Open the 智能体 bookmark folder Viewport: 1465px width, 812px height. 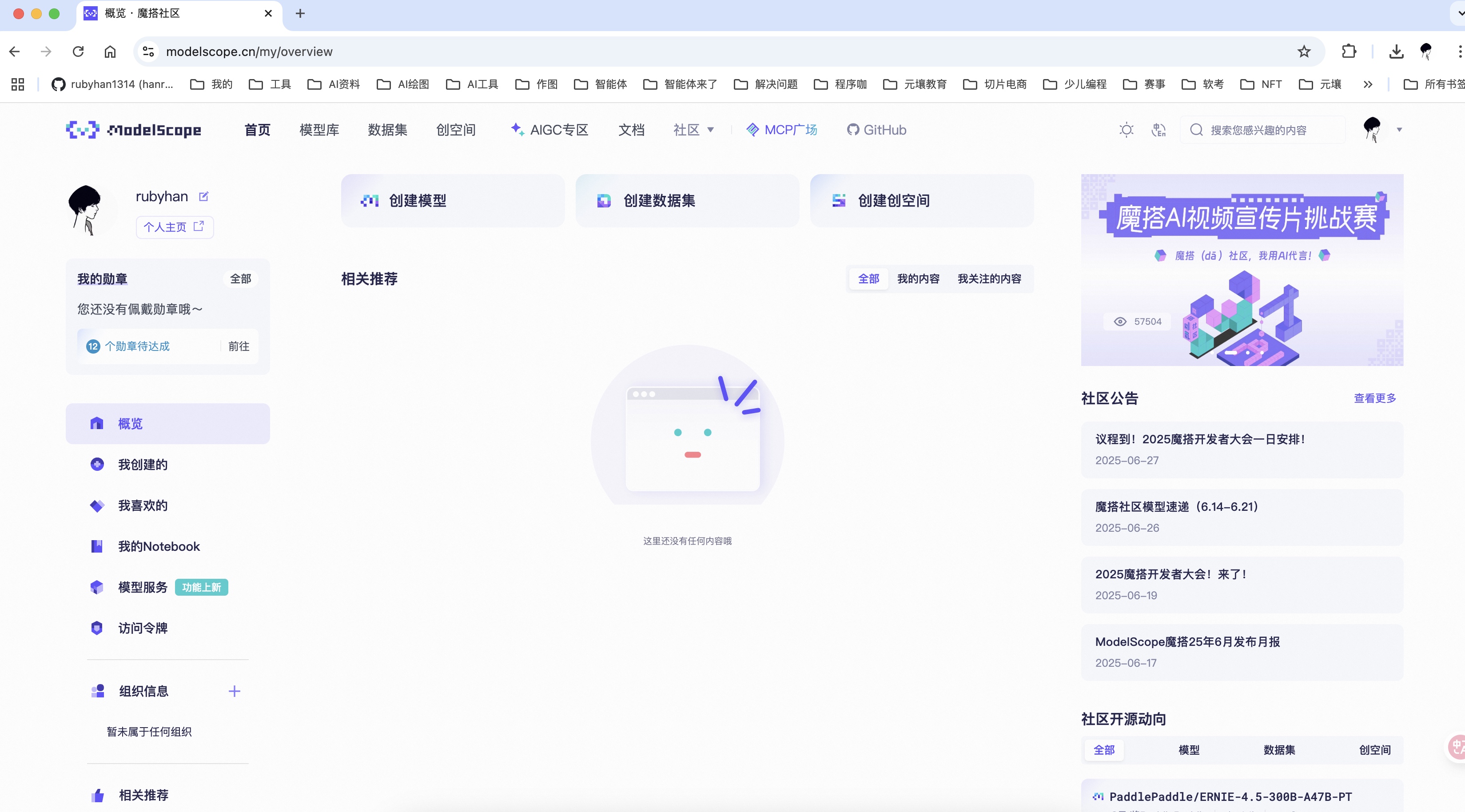coord(600,84)
